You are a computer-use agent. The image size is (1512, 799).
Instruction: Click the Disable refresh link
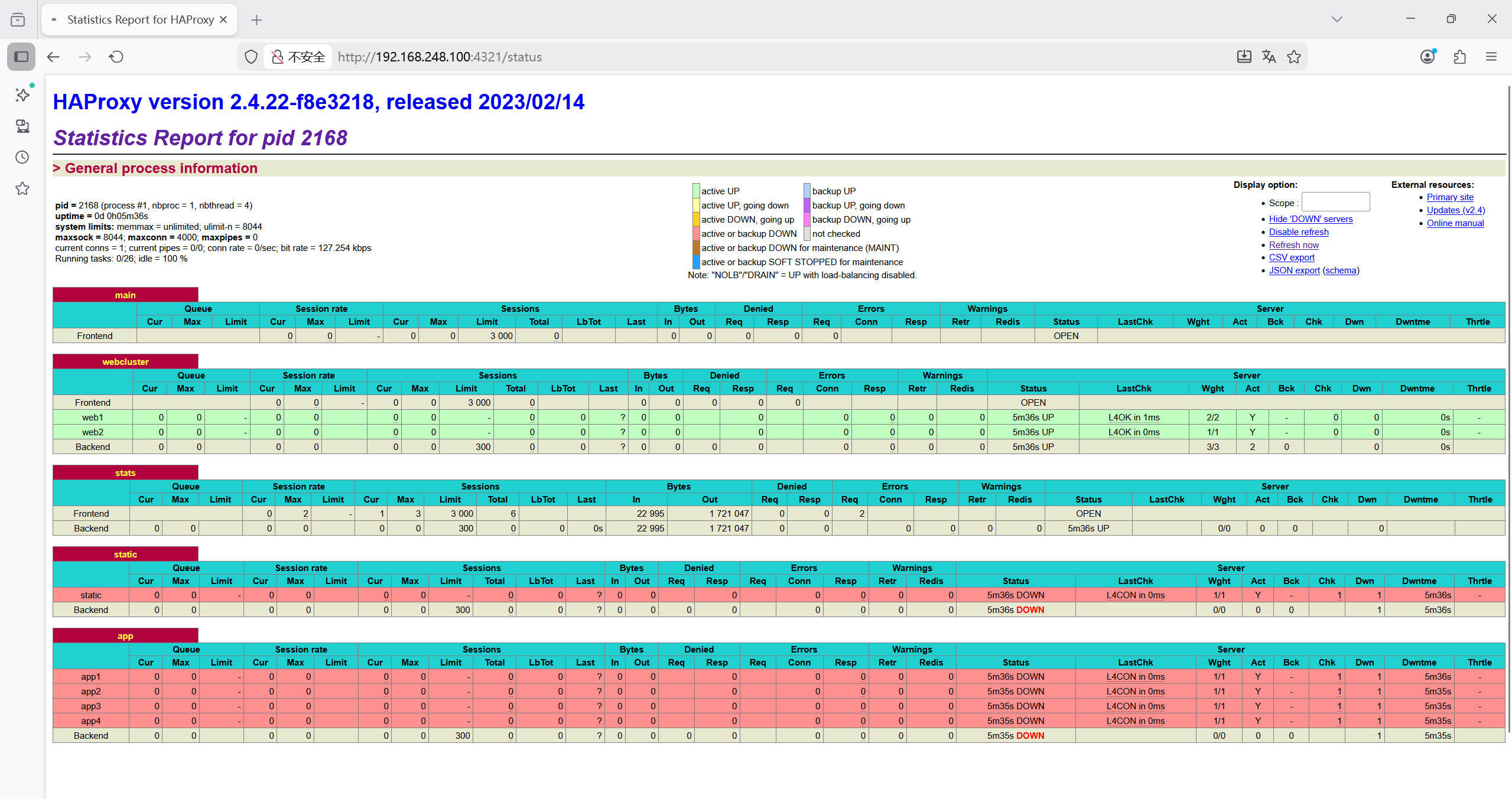(x=1298, y=232)
